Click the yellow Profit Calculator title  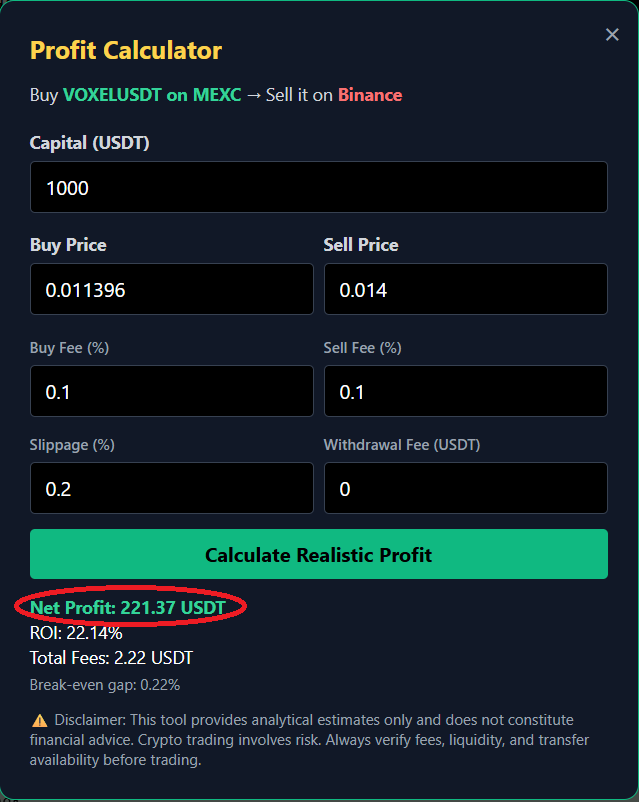click(125, 50)
